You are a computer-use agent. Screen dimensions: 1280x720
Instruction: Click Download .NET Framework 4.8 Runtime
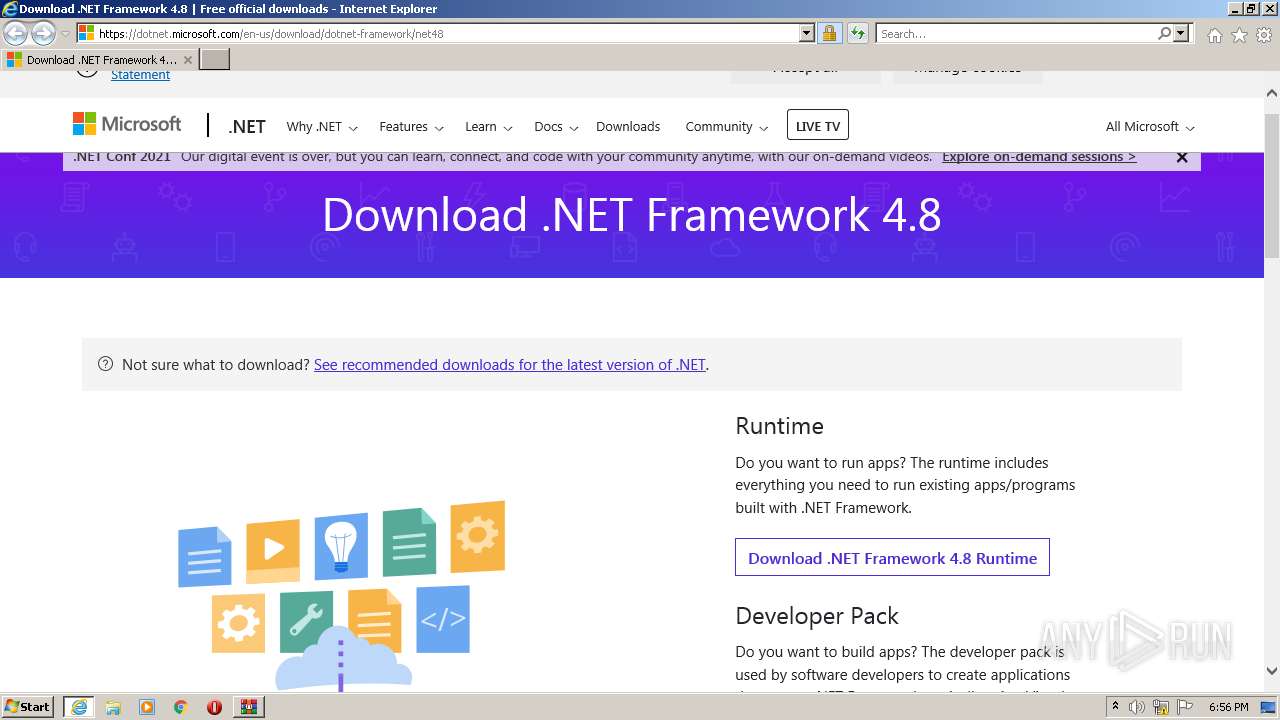pyautogui.click(x=892, y=558)
